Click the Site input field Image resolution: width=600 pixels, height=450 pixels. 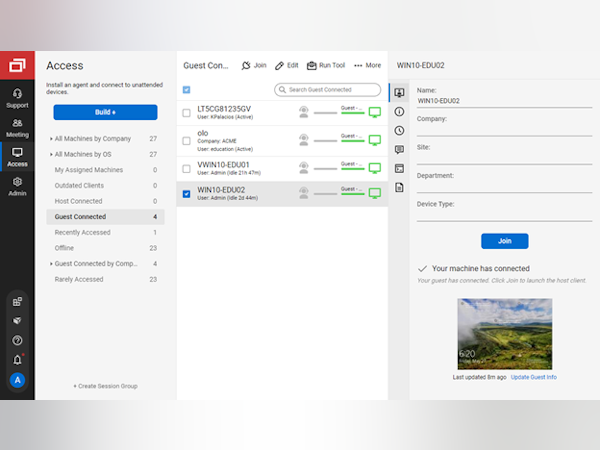[504, 158]
